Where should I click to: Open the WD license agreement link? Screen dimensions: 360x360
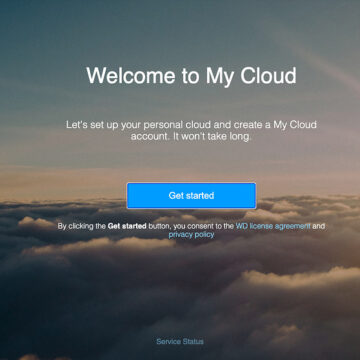click(273, 226)
